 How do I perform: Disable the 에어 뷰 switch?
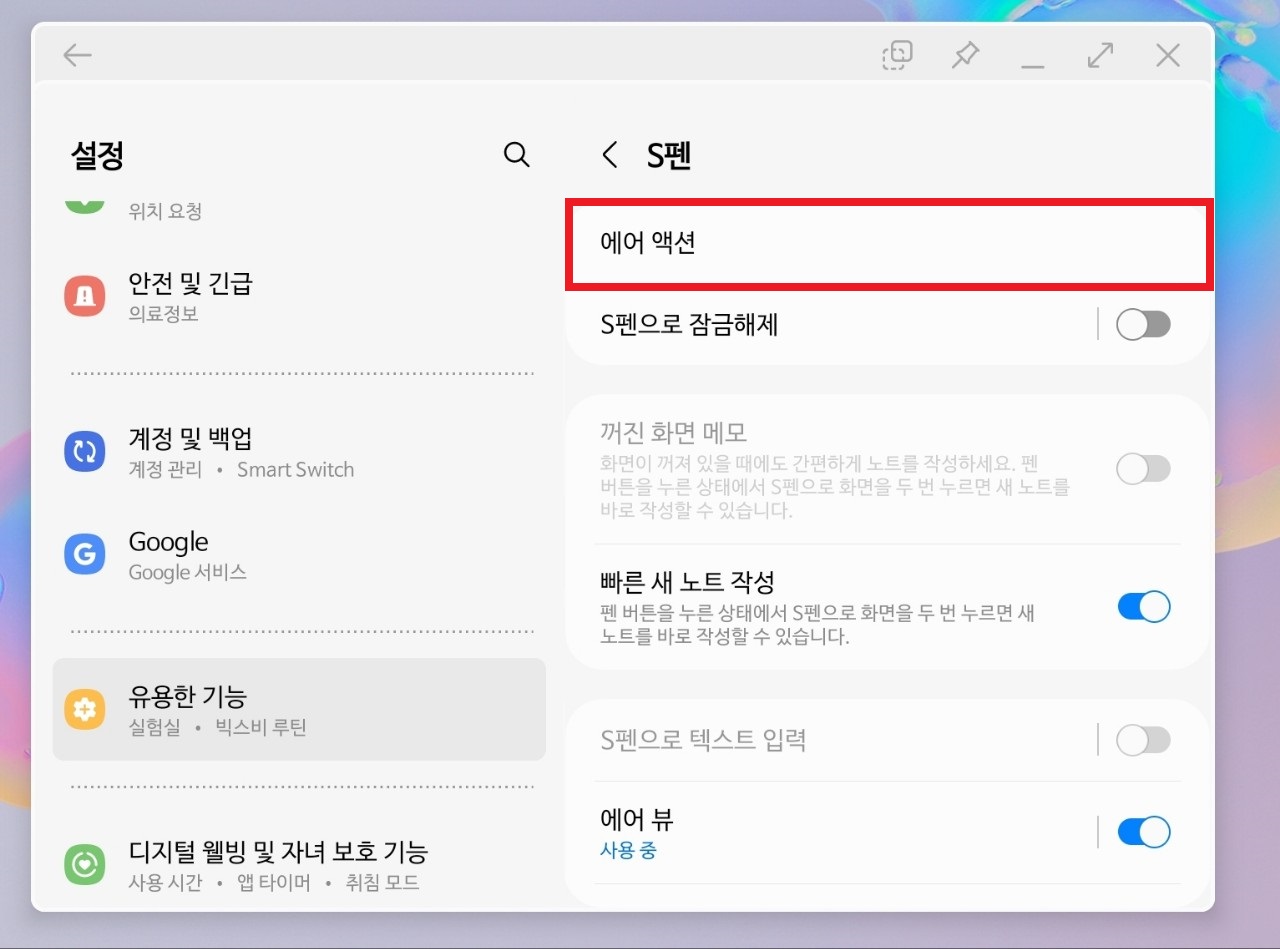coord(1143,832)
